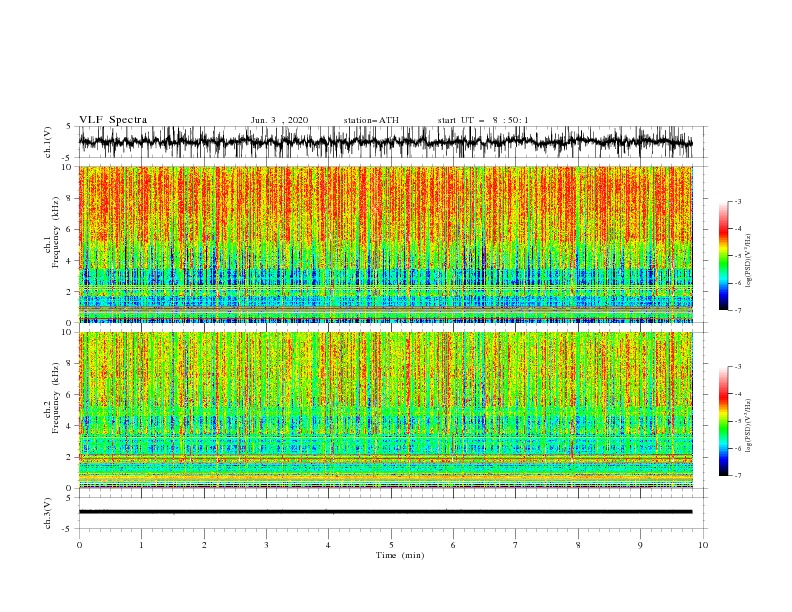792x612 pixels.
Task: Click time axis tick label "9"
Action: click(x=640, y=545)
